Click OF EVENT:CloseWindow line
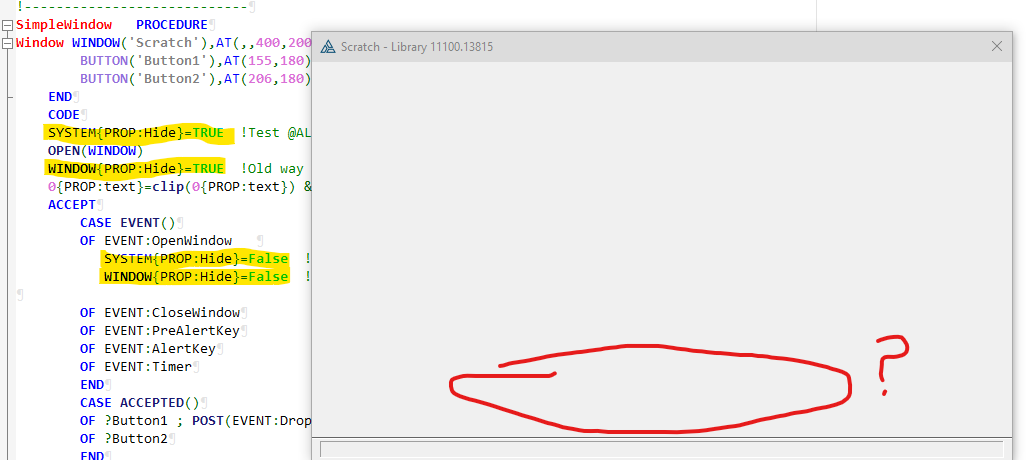The image size is (1026, 460). [160, 313]
